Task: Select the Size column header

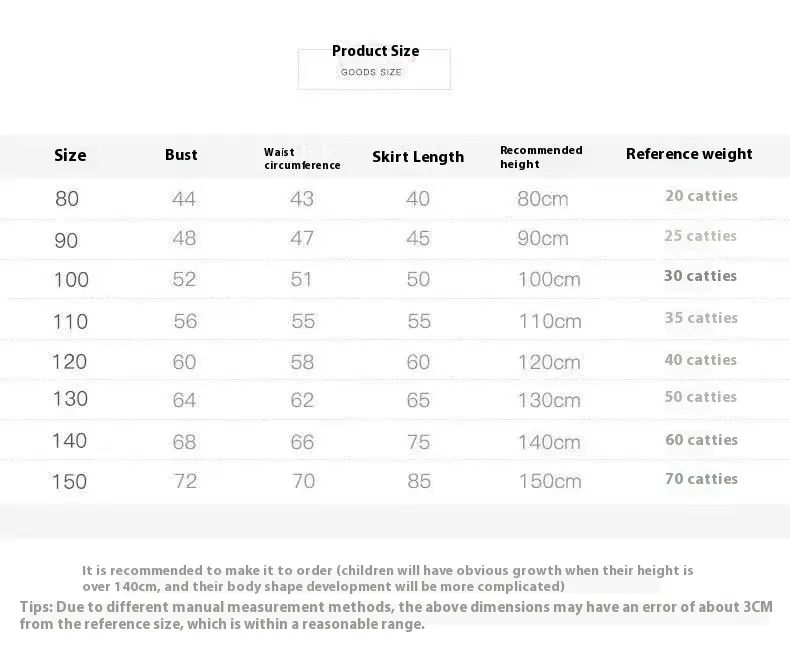Action: (70, 155)
